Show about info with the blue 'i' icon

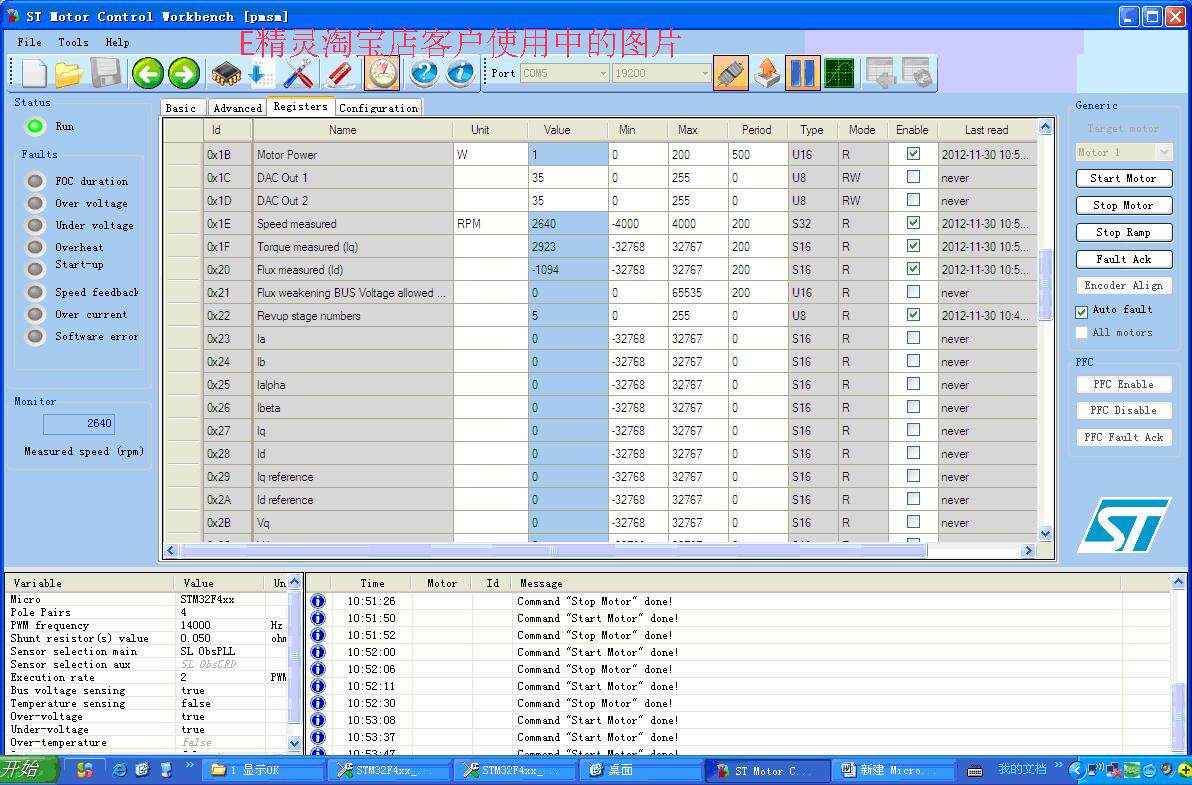click(x=461, y=73)
